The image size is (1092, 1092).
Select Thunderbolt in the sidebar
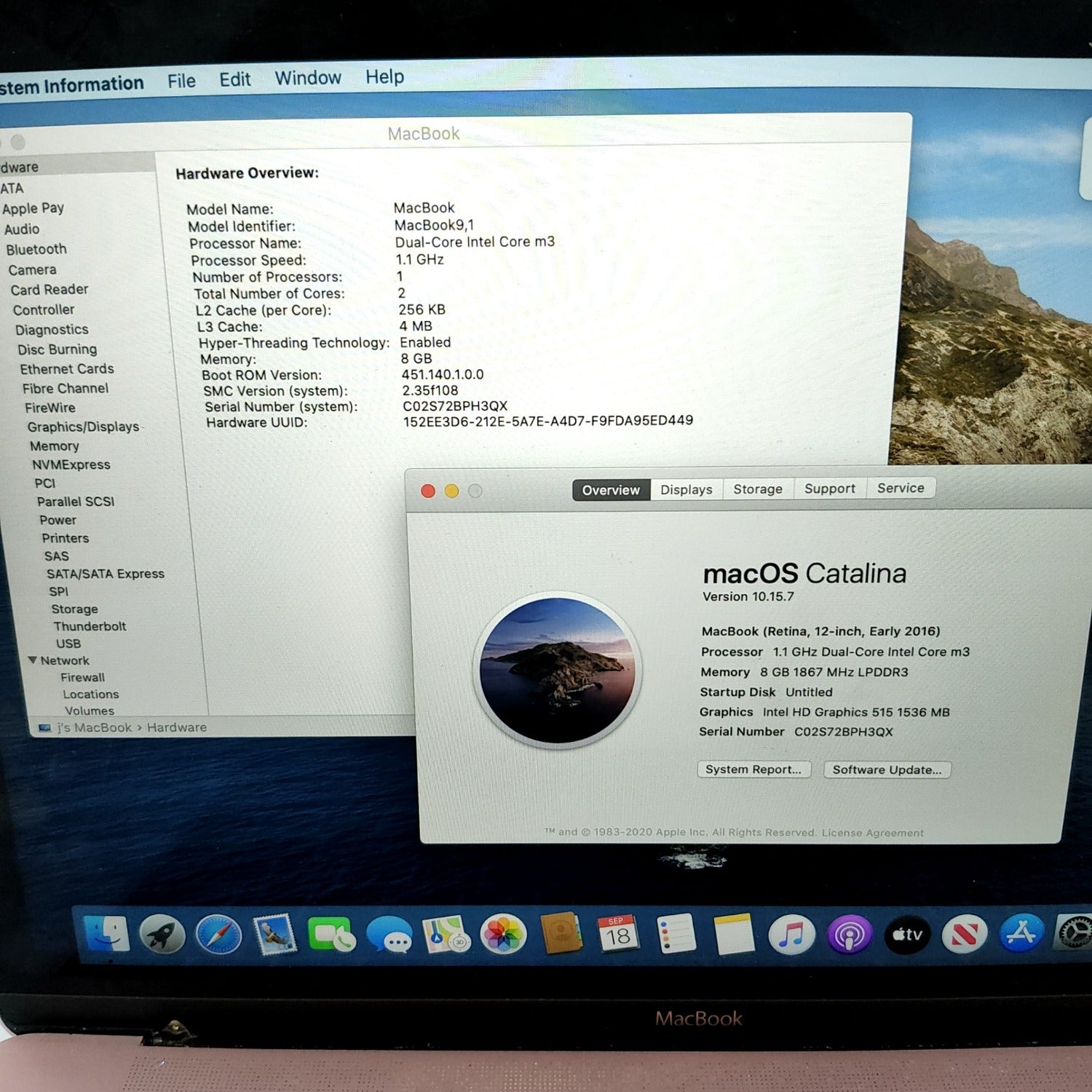90,626
